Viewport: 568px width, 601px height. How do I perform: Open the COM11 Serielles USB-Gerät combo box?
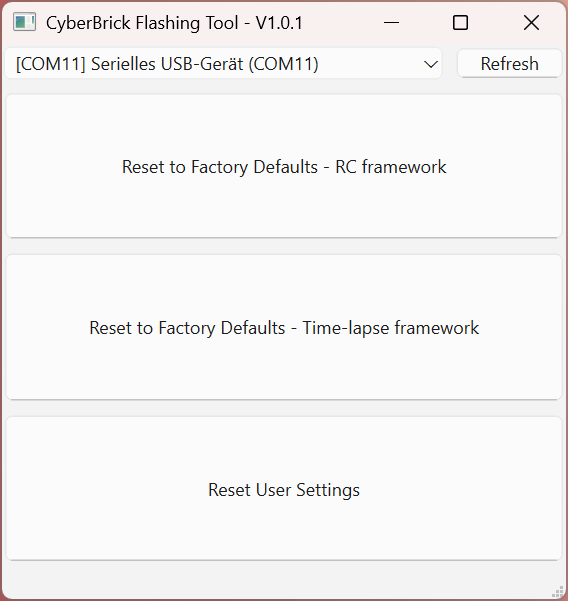[x=223, y=64]
